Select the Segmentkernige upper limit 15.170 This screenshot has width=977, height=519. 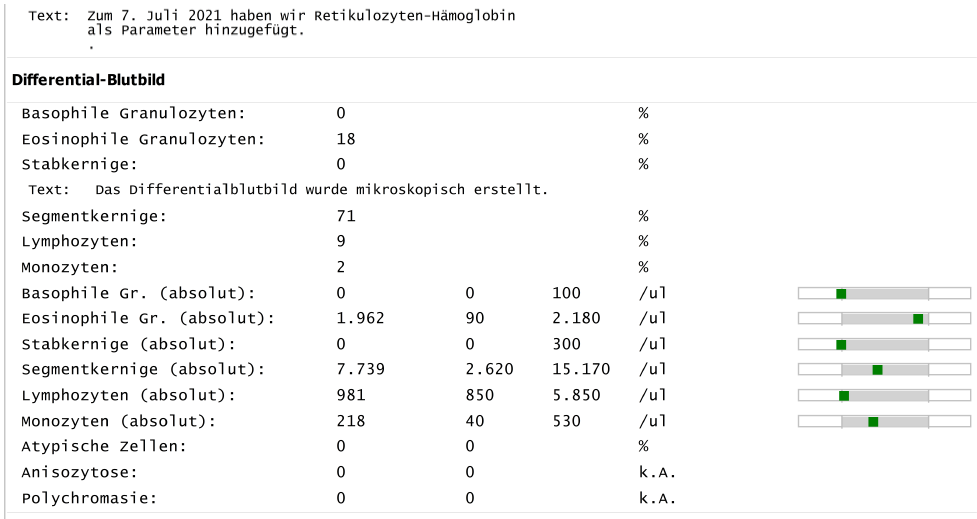click(581, 369)
